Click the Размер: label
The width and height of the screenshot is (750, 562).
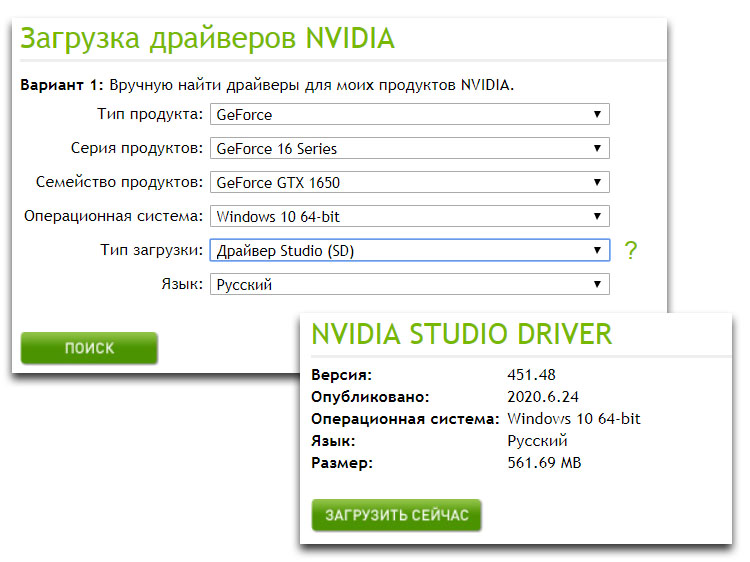(342, 463)
